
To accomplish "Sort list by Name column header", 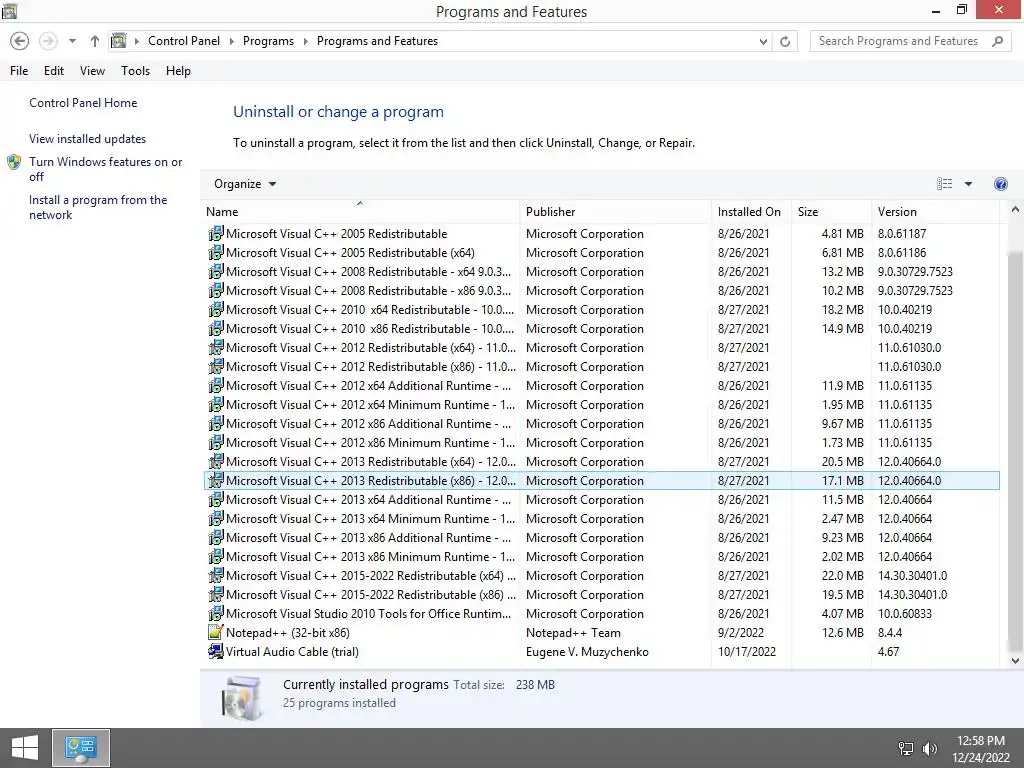I will (361, 212).
